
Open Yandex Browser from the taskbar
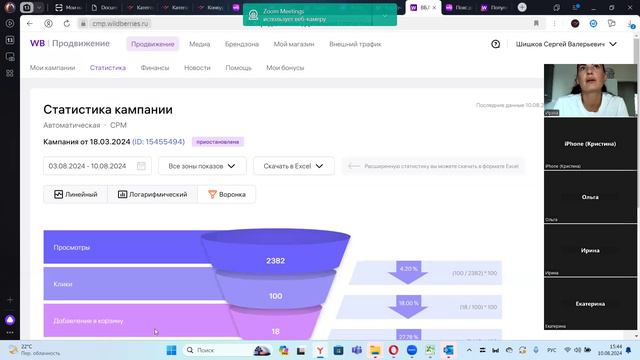coord(320,350)
